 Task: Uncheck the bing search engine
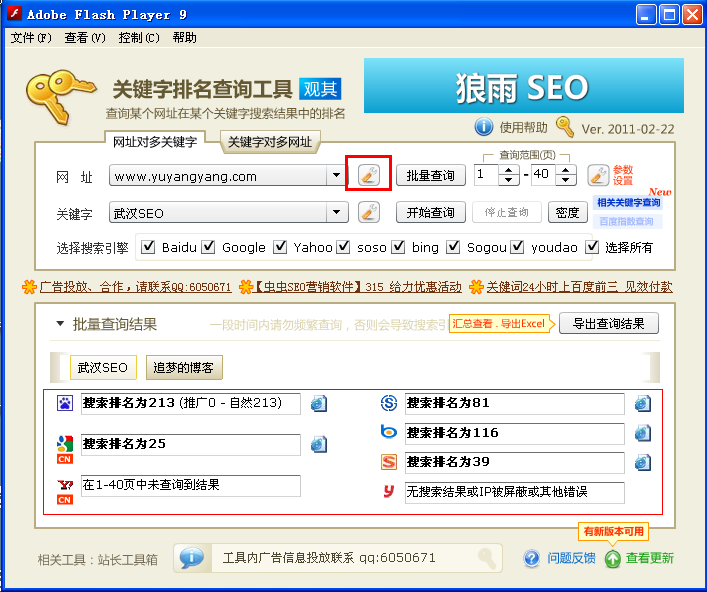398,247
